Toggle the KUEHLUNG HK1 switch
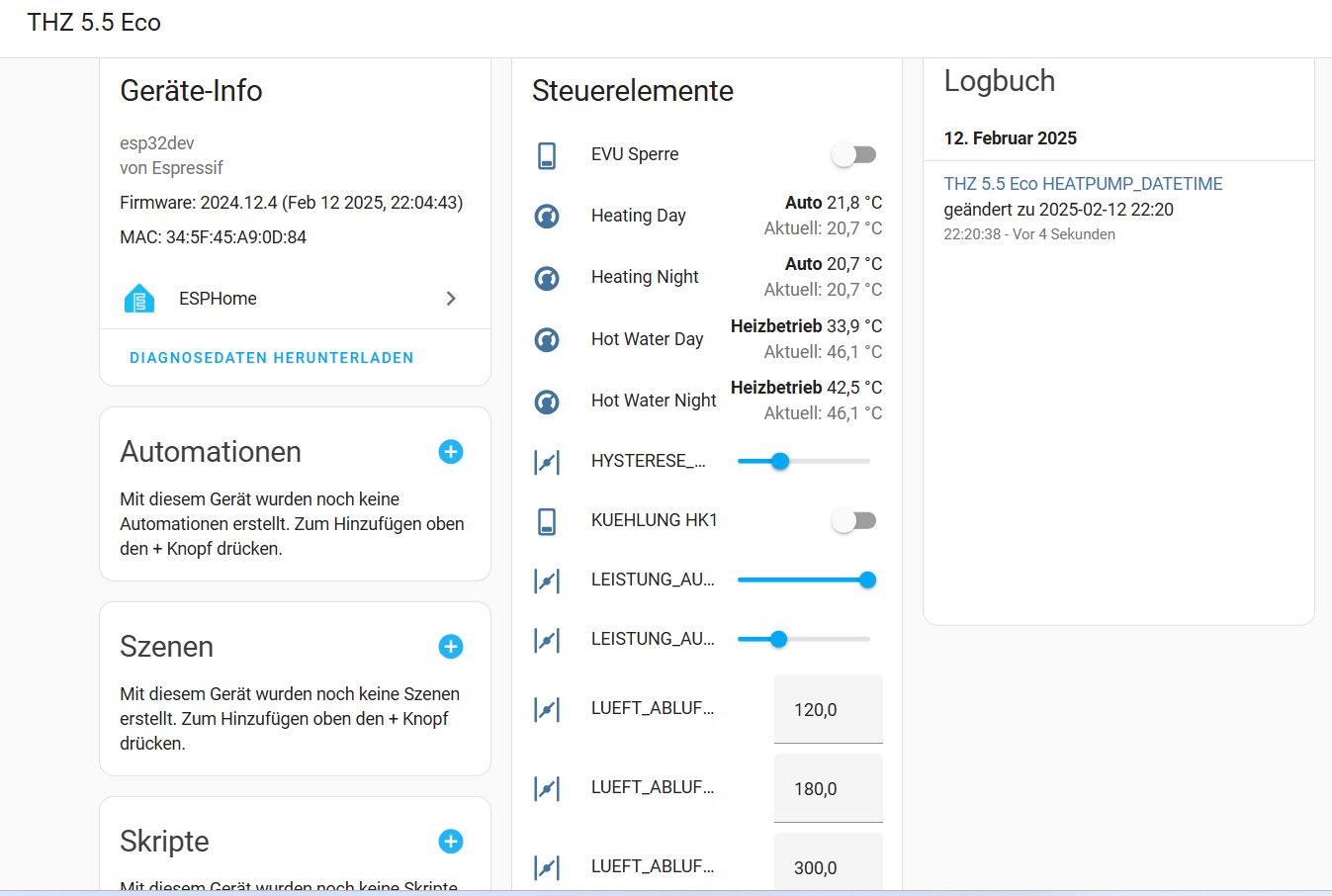 [x=854, y=521]
